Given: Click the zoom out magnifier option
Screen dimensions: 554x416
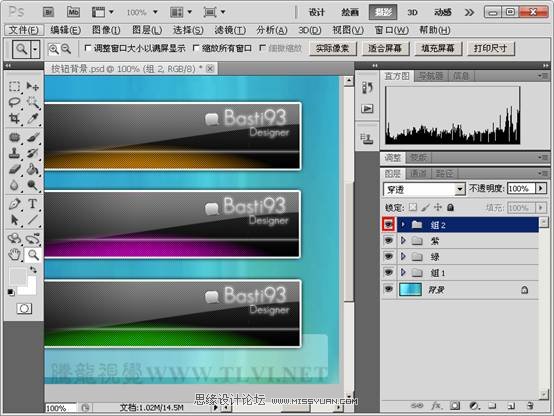Looking at the screenshot, I should point(66,49).
